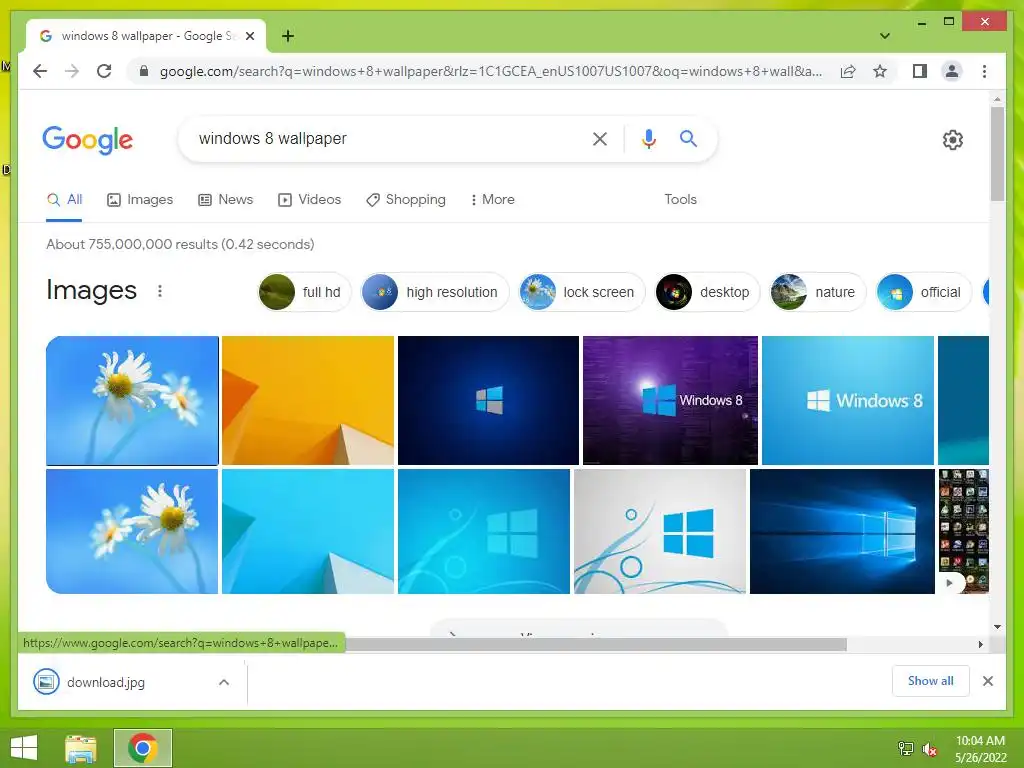Click the scrollbar down arrow
Viewport: 1024px width, 768px height.
pyautogui.click(x=997, y=626)
